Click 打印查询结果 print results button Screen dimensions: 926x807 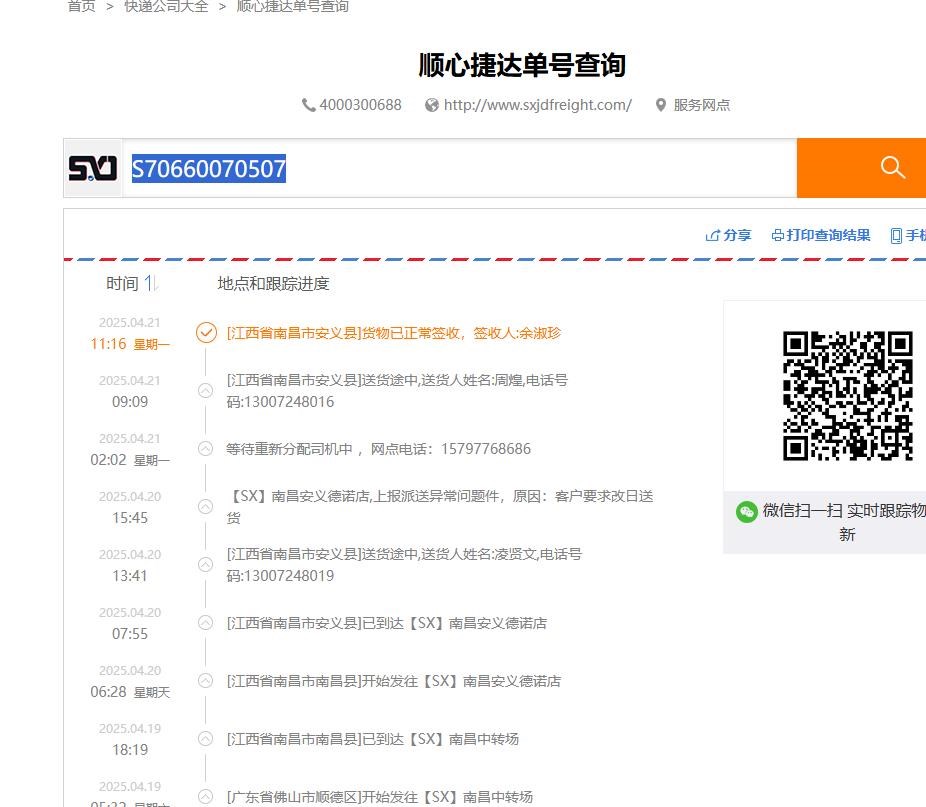[x=821, y=235]
